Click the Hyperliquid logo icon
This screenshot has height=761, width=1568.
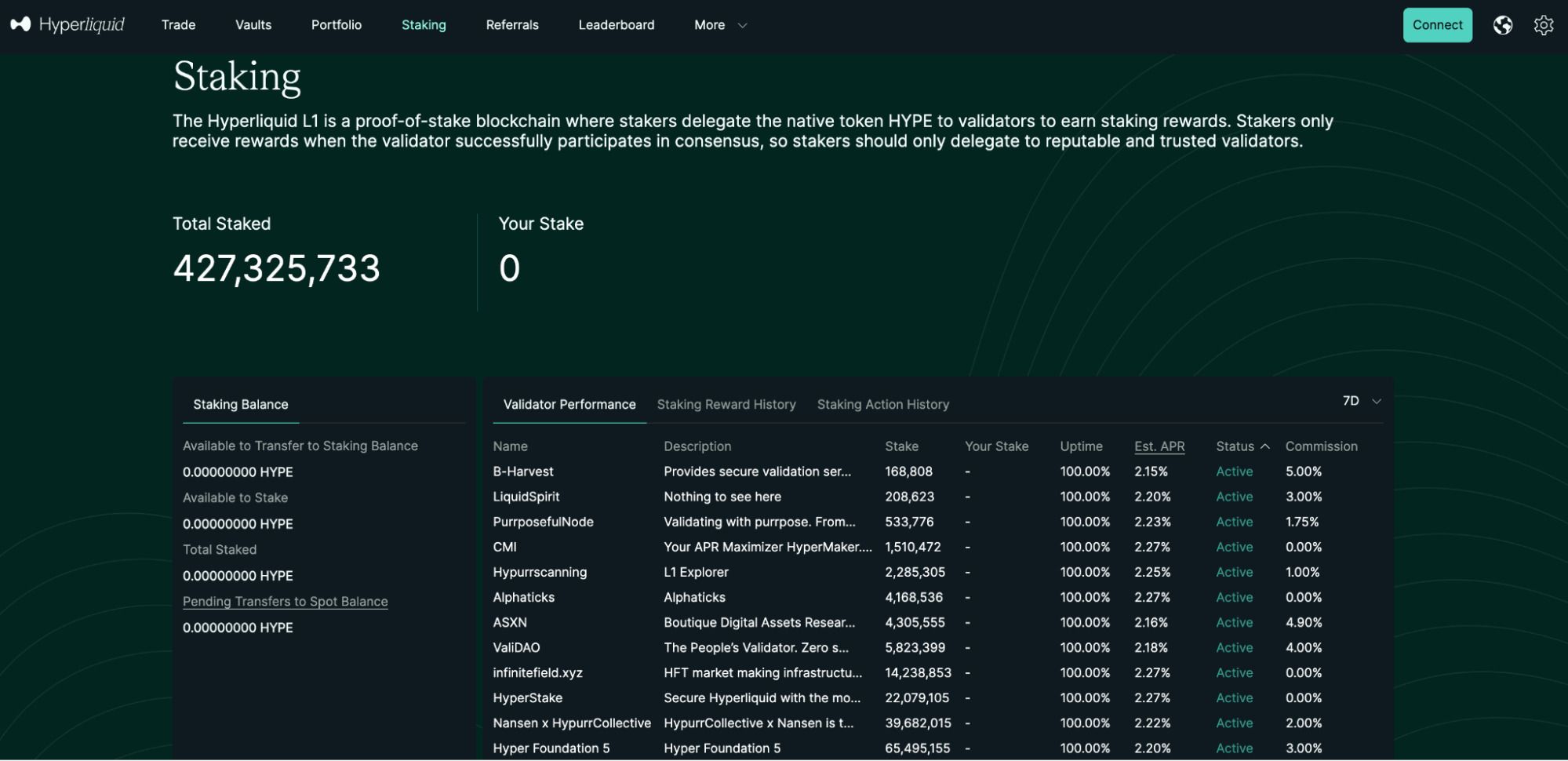(20, 24)
